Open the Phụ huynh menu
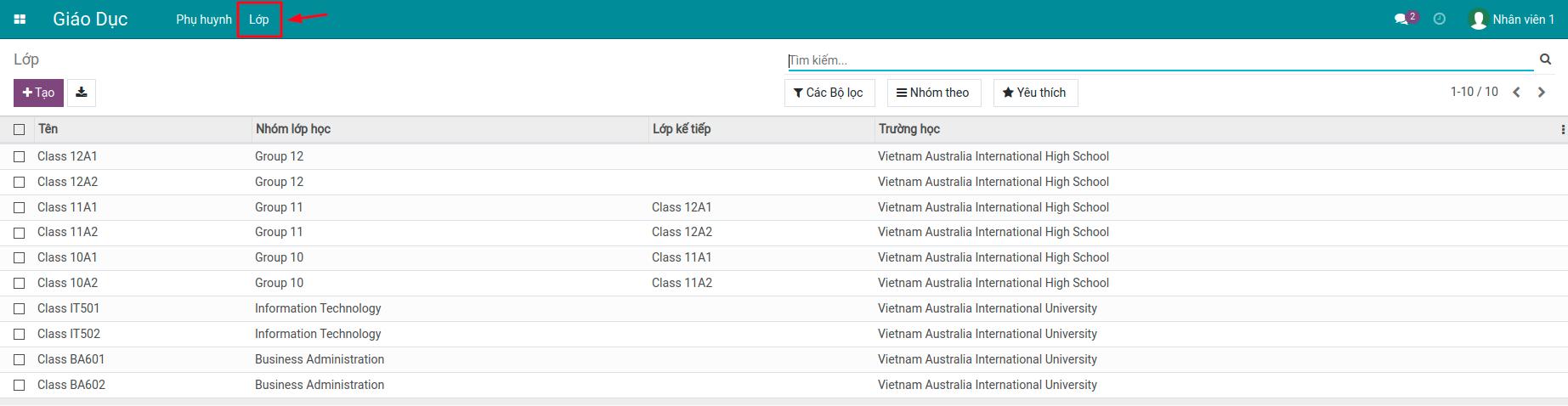The image size is (1568, 406). 204,20
